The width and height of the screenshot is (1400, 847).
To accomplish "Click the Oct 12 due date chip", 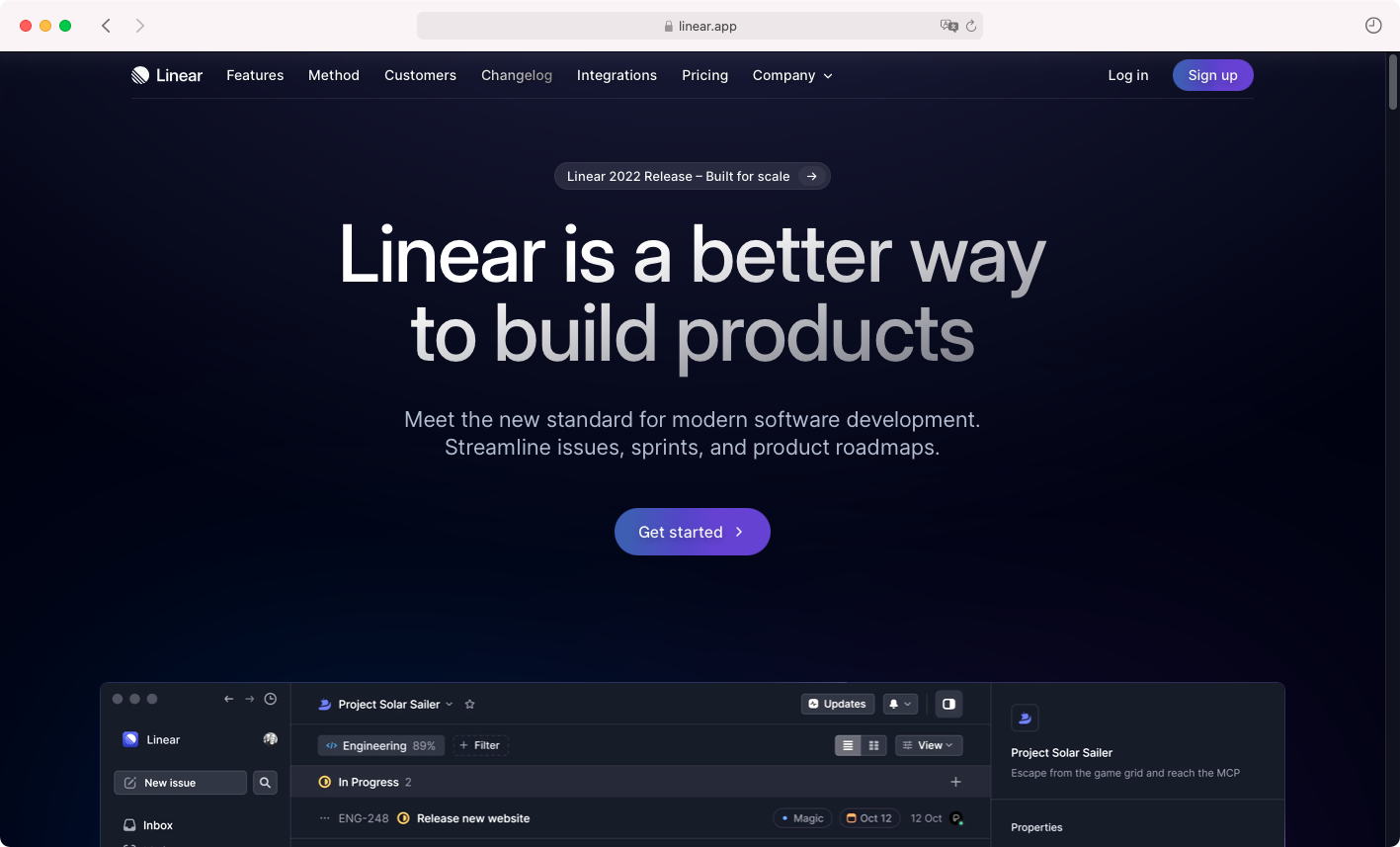I will (869, 818).
